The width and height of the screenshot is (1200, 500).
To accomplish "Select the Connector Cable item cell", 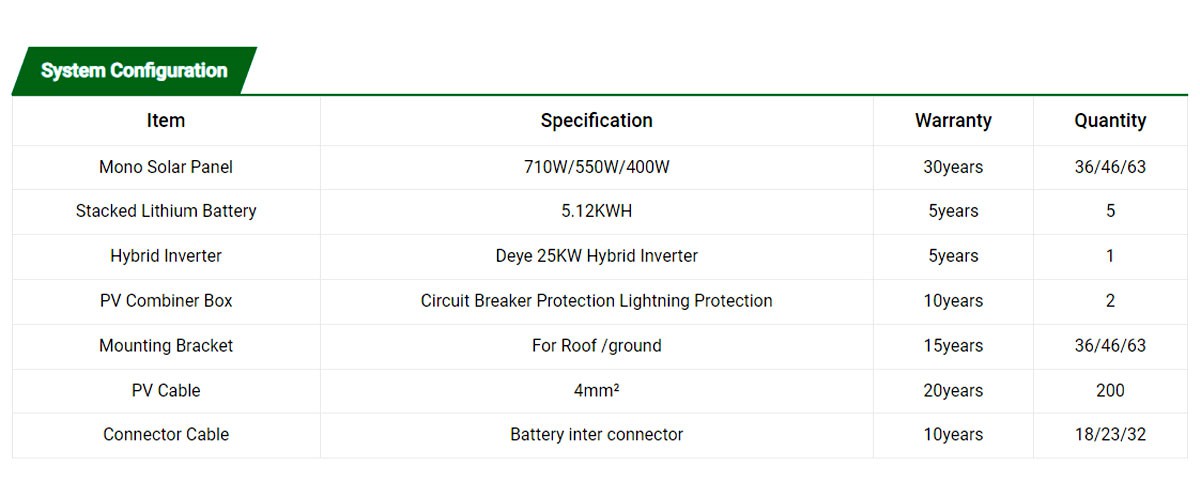I will pyautogui.click(x=166, y=435).
